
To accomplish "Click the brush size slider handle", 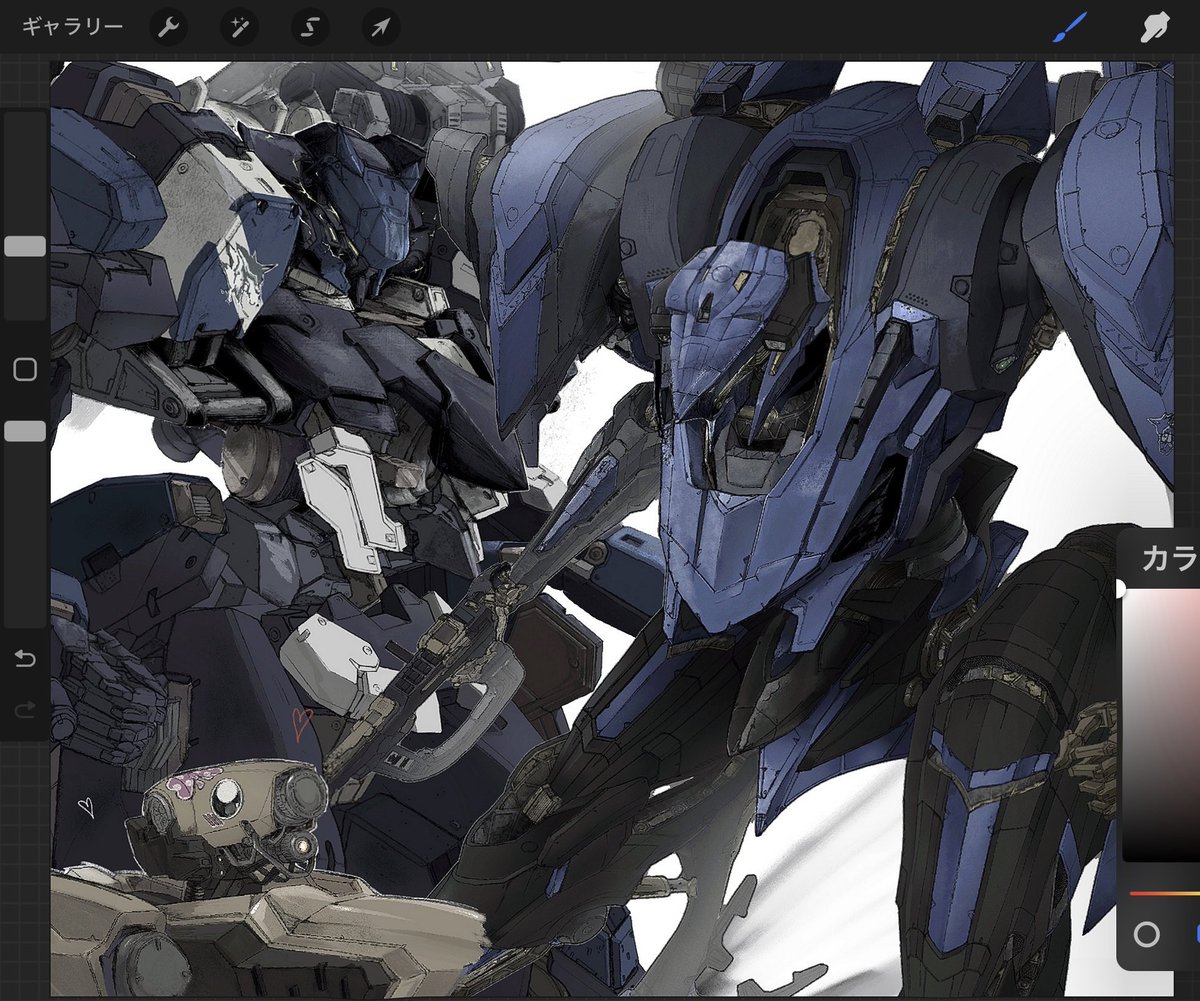I will [25, 247].
